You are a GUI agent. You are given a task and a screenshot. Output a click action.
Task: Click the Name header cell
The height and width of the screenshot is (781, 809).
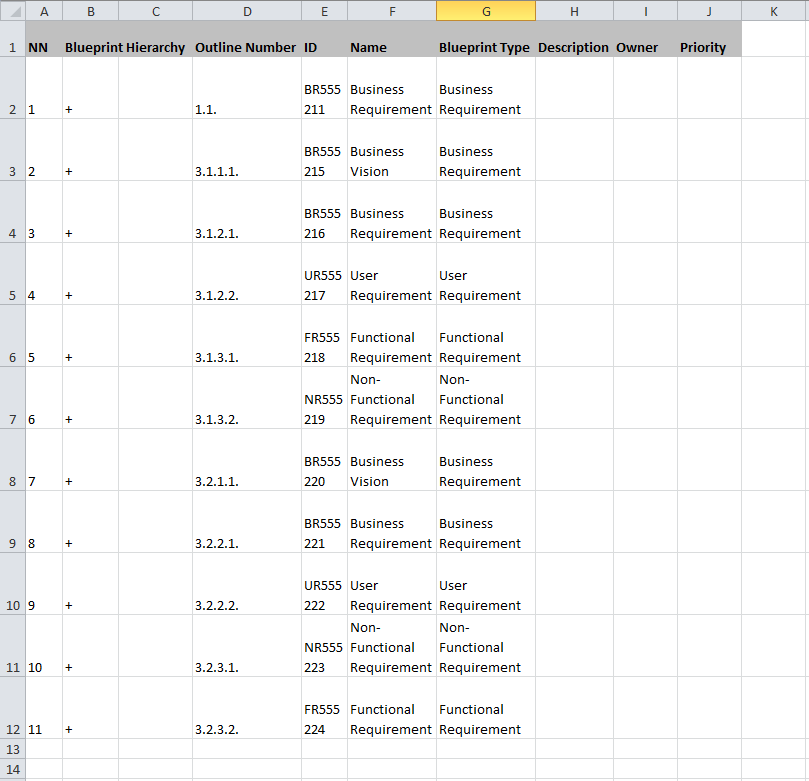point(392,39)
